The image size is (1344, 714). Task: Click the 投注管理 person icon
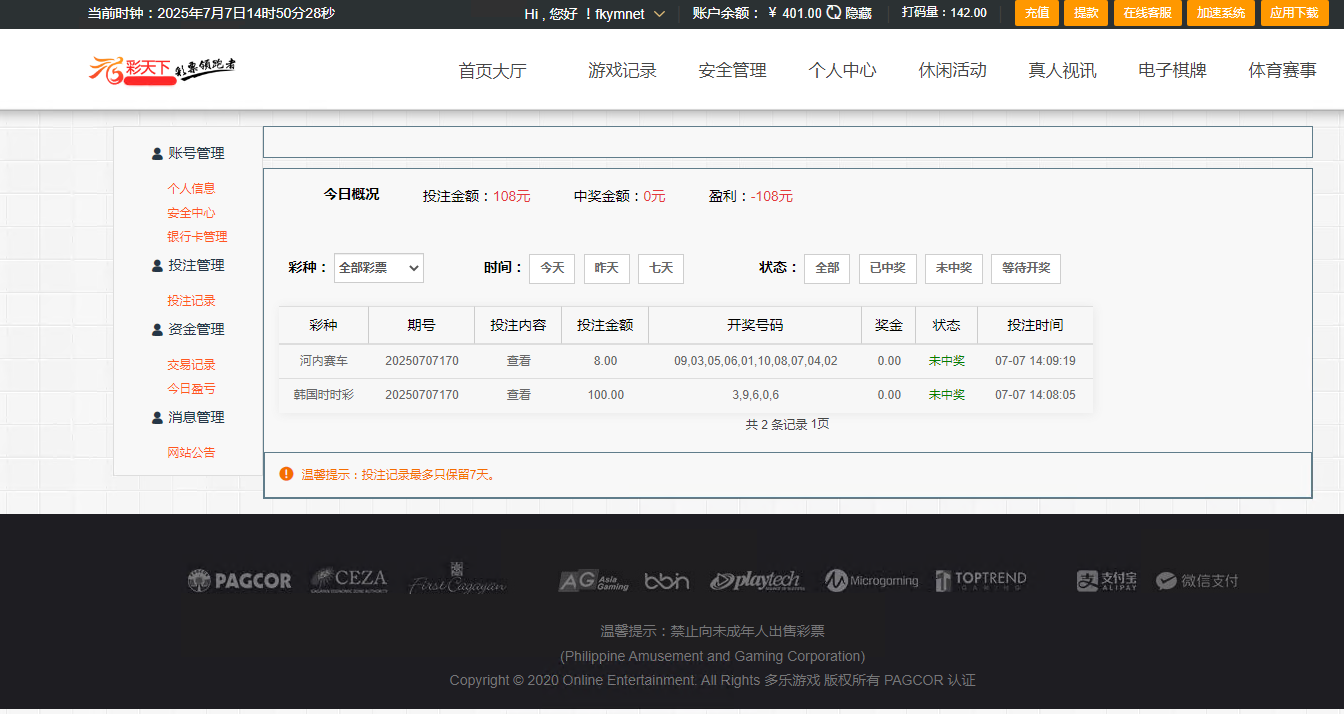[x=156, y=264]
